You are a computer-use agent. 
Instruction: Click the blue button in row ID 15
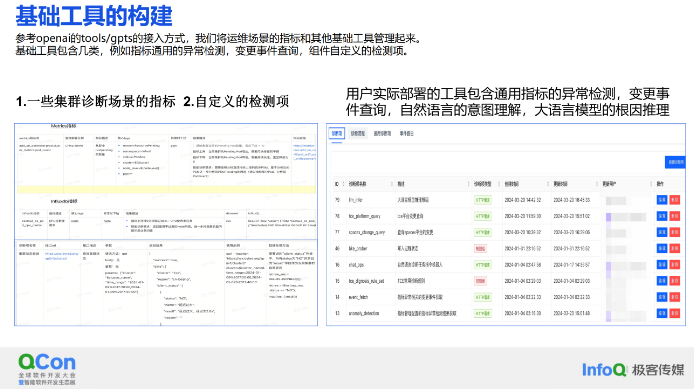[x=662, y=281]
